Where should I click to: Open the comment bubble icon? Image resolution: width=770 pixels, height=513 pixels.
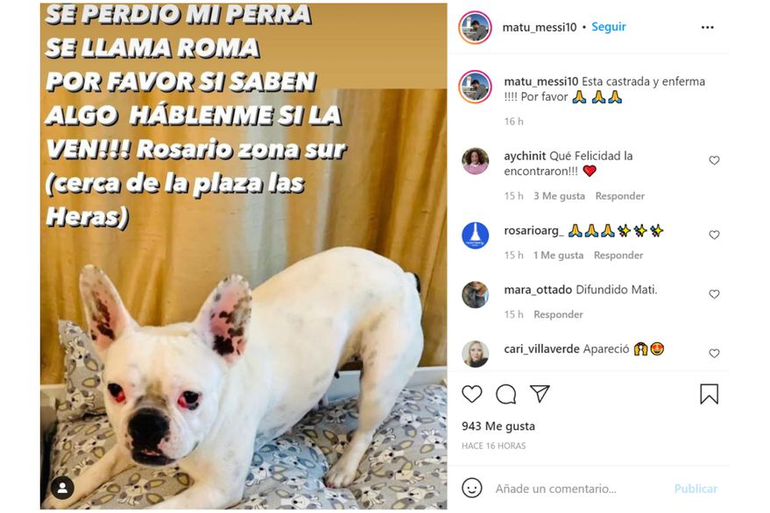click(506, 394)
